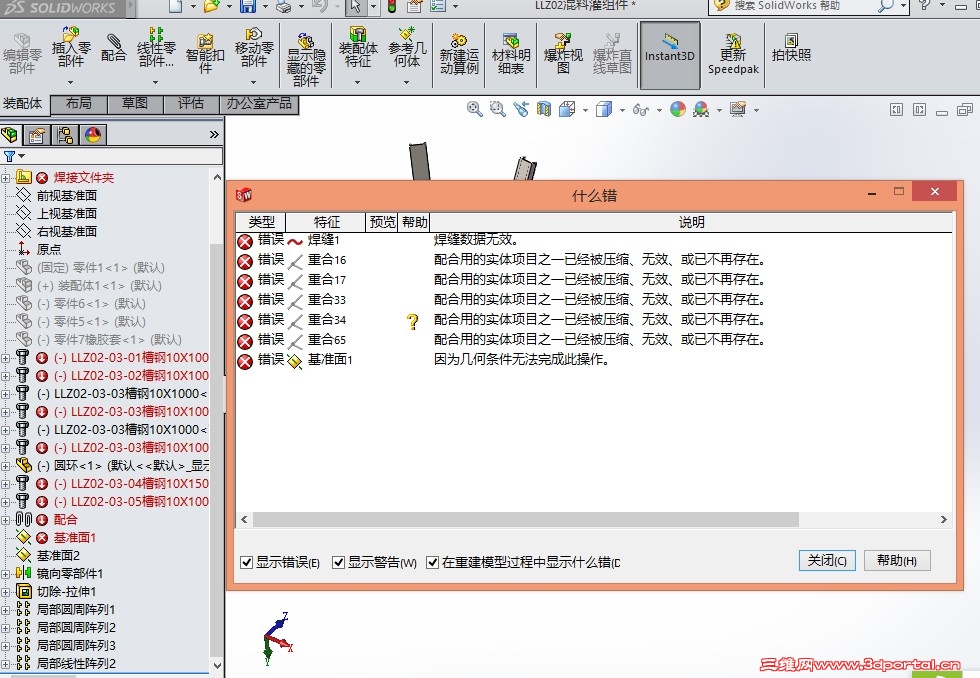Select the 配合 (Mate) tool in the ribbon
This screenshot has height=678, width=980.
pyautogui.click(x=113, y=48)
